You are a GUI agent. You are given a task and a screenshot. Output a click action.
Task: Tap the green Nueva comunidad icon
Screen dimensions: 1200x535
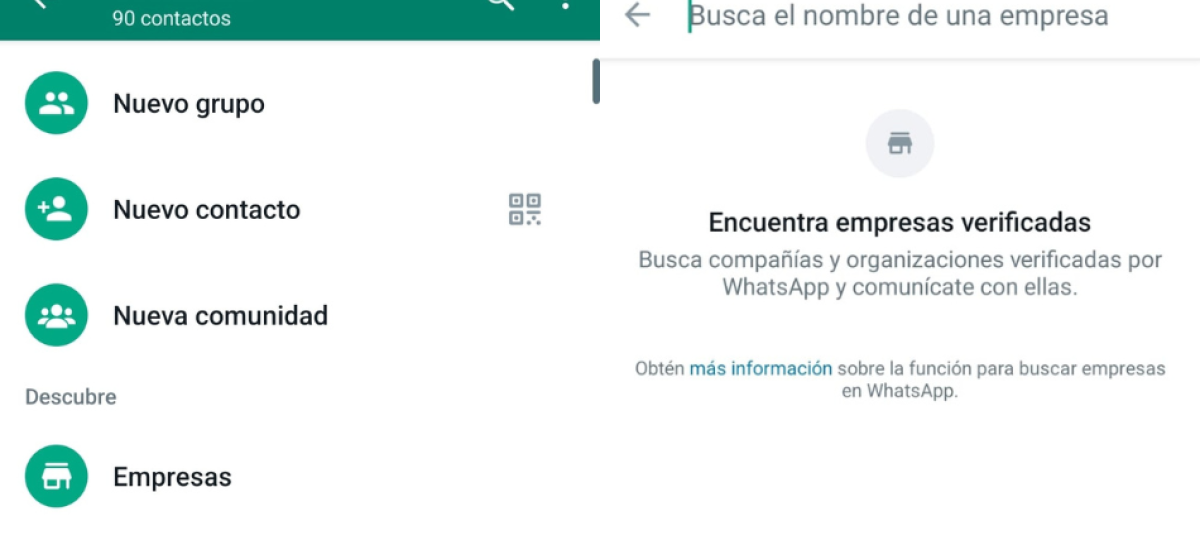56,315
